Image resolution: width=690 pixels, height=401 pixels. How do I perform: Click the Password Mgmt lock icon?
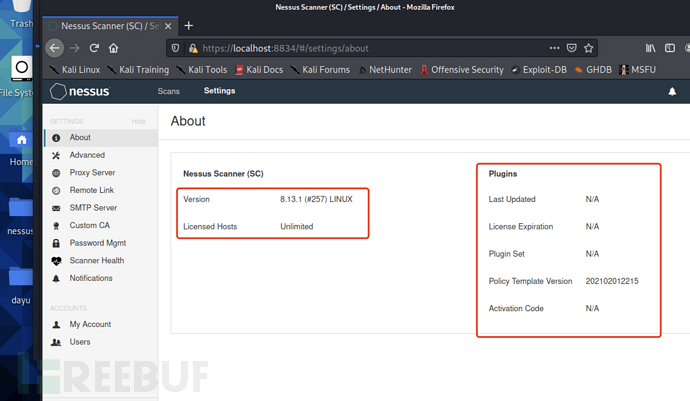click(56, 243)
